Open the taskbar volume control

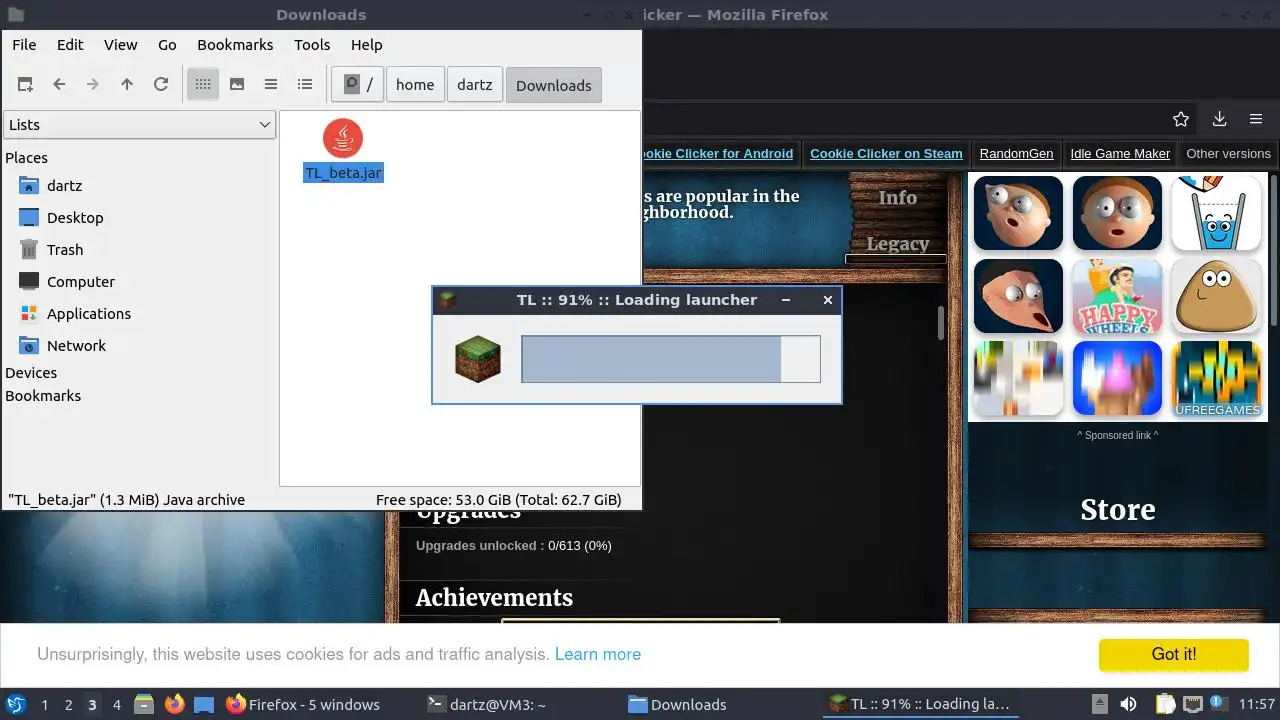tap(1128, 704)
